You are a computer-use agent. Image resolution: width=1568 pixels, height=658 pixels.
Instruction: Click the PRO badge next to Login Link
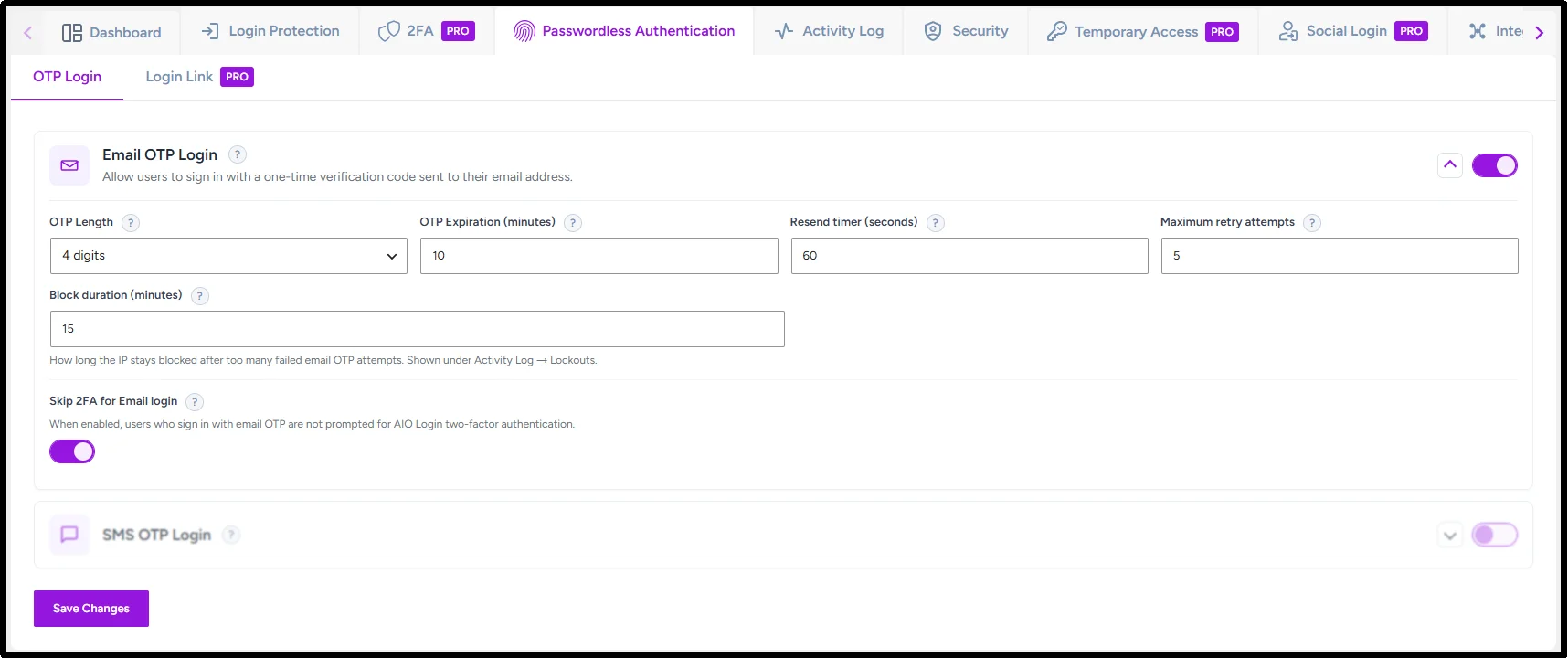(x=237, y=77)
